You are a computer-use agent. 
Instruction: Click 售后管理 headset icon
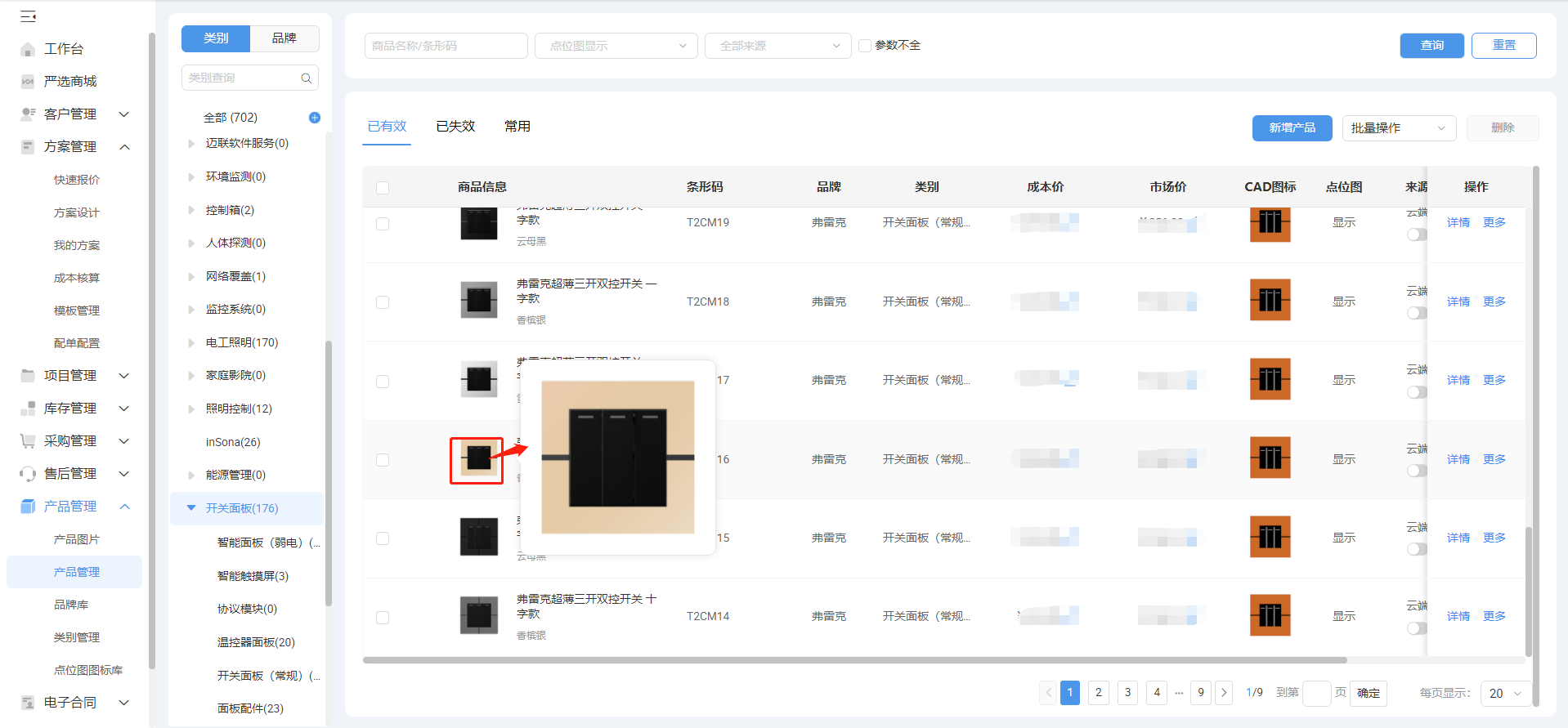[x=28, y=474]
